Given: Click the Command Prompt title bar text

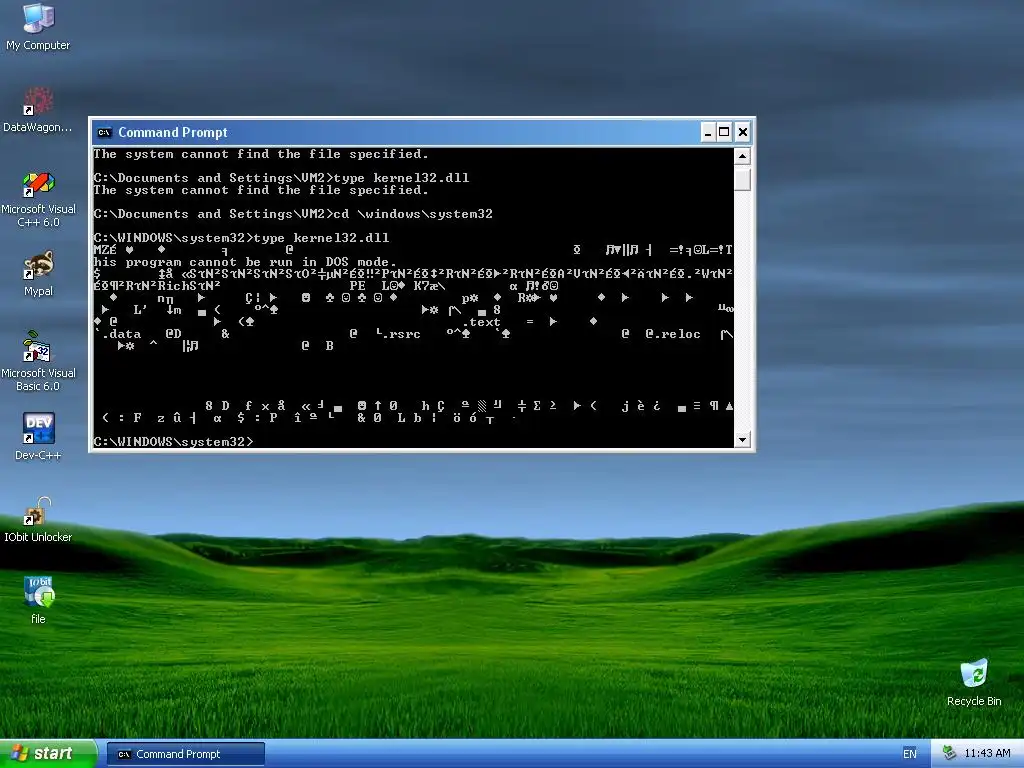Looking at the screenshot, I should pyautogui.click(x=172, y=133).
